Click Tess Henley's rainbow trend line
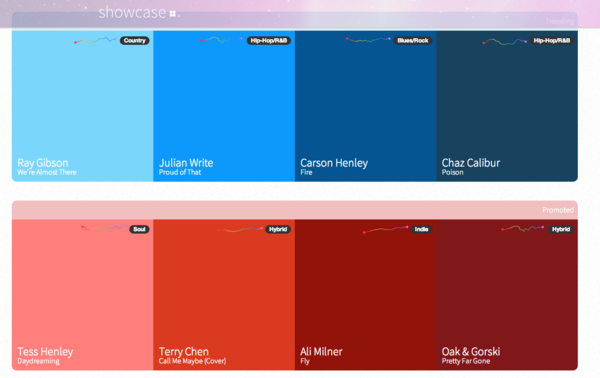Viewport: 600px width, 378px height. point(104,228)
